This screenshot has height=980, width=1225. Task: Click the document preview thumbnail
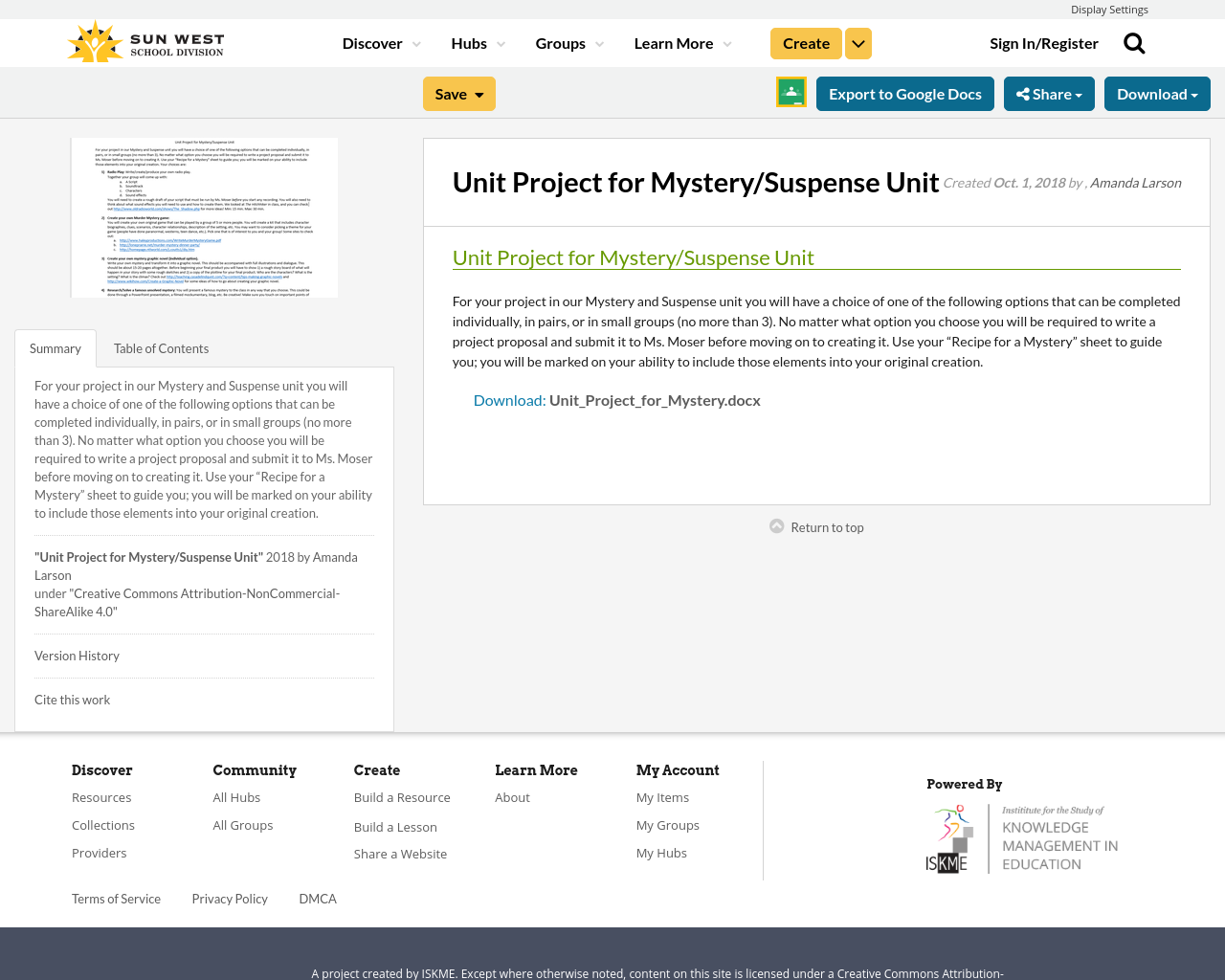(x=204, y=217)
